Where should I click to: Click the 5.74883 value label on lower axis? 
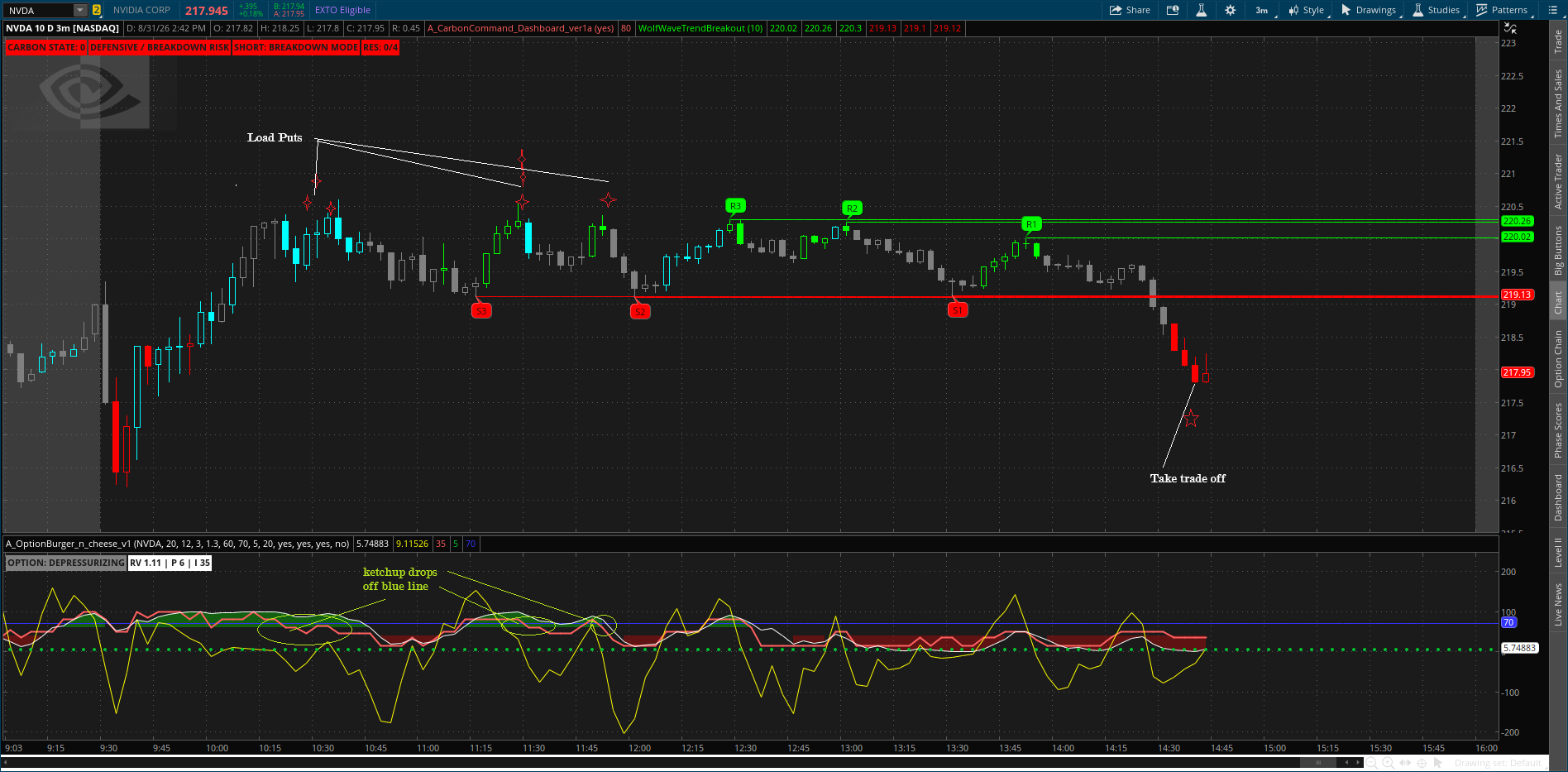pyautogui.click(x=1519, y=648)
